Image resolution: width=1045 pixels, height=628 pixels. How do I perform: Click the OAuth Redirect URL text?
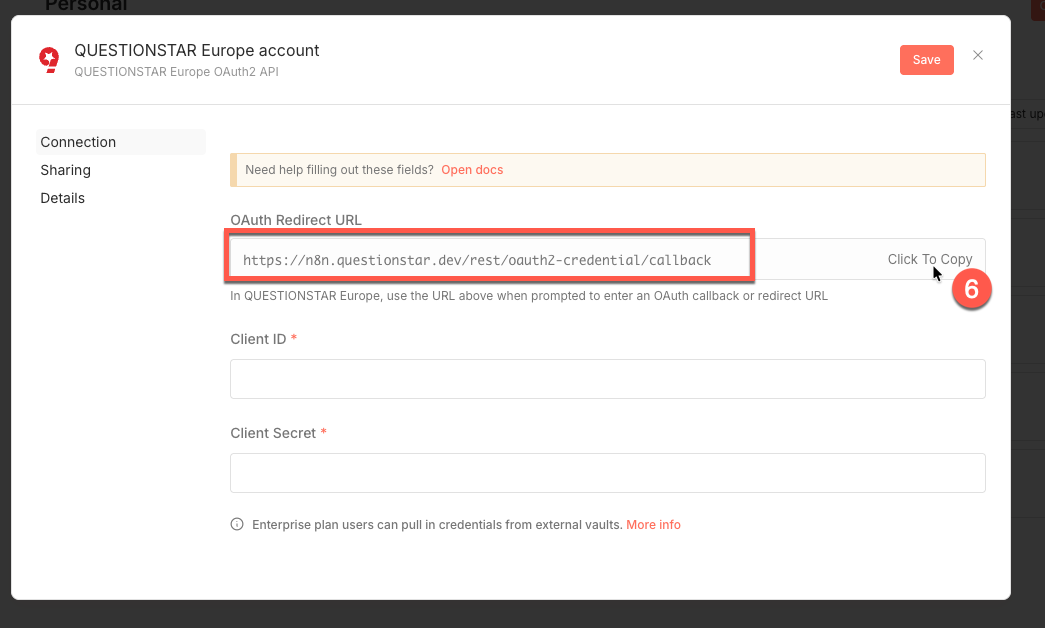click(477, 260)
